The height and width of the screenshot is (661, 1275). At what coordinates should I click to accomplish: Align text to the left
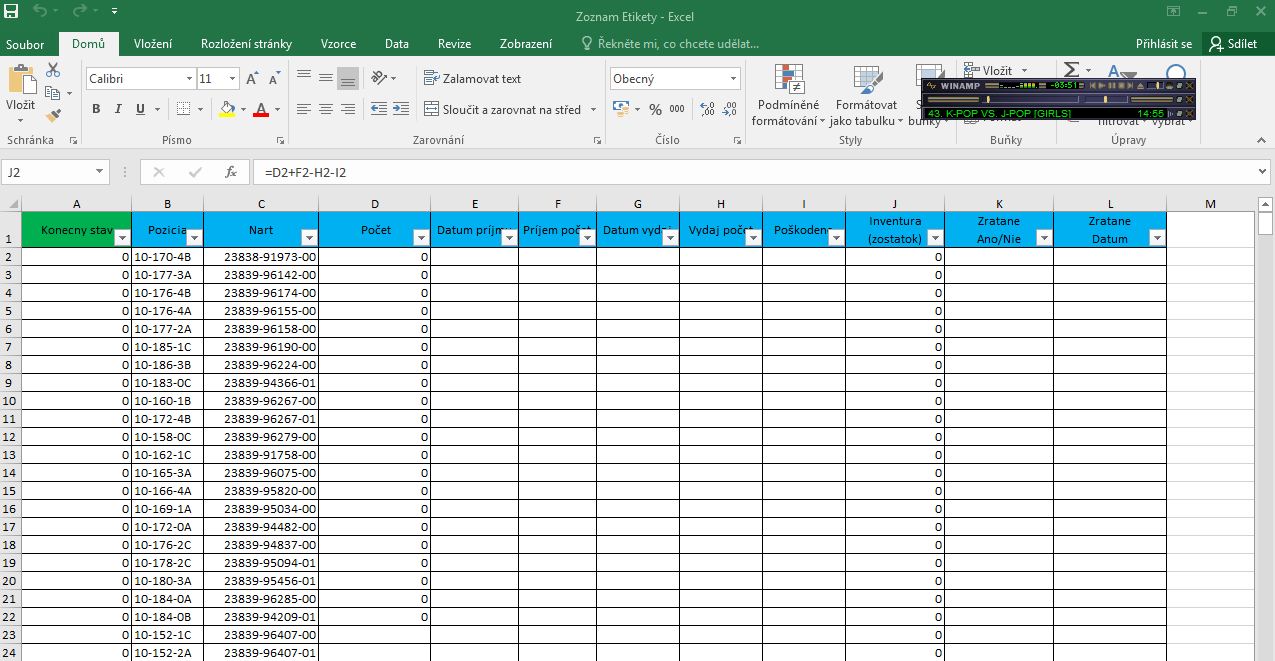point(303,109)
